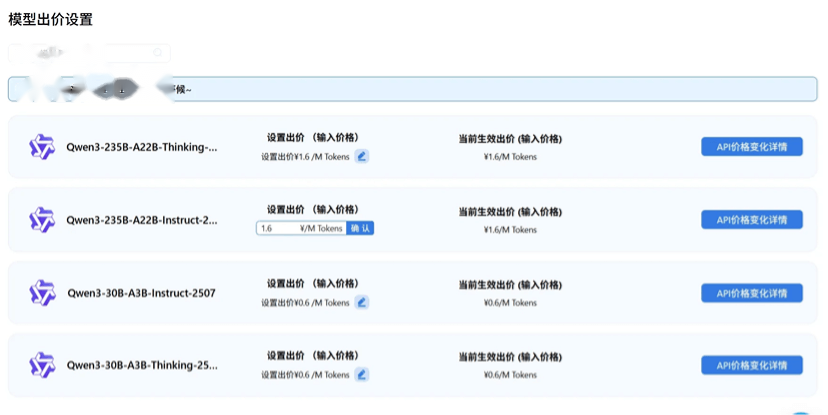Open API价格变化详情 for Qwen3-30B-A3B-Thinking
Image resolution: width=828 pixels, height=415 pixels.
click(x=752, y=365)
